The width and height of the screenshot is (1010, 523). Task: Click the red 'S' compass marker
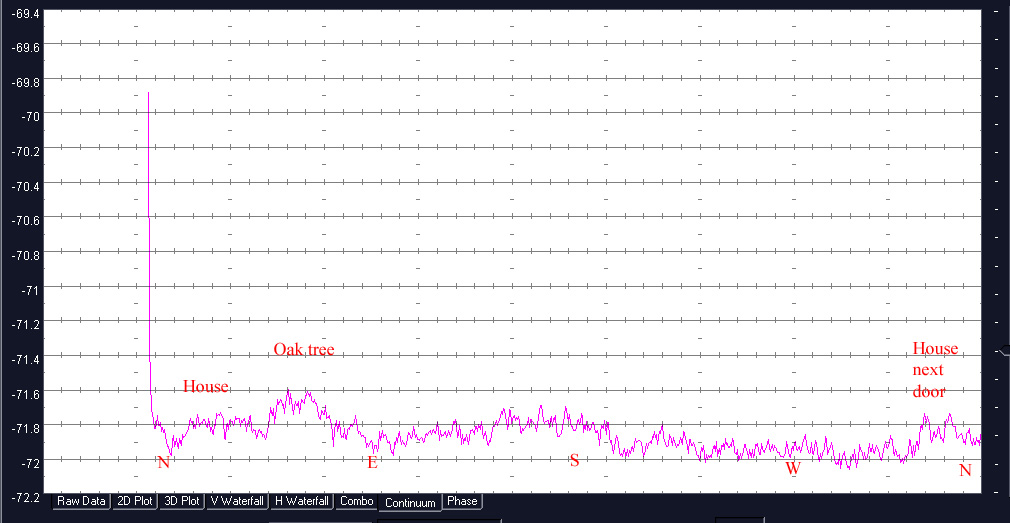(574, 460)
